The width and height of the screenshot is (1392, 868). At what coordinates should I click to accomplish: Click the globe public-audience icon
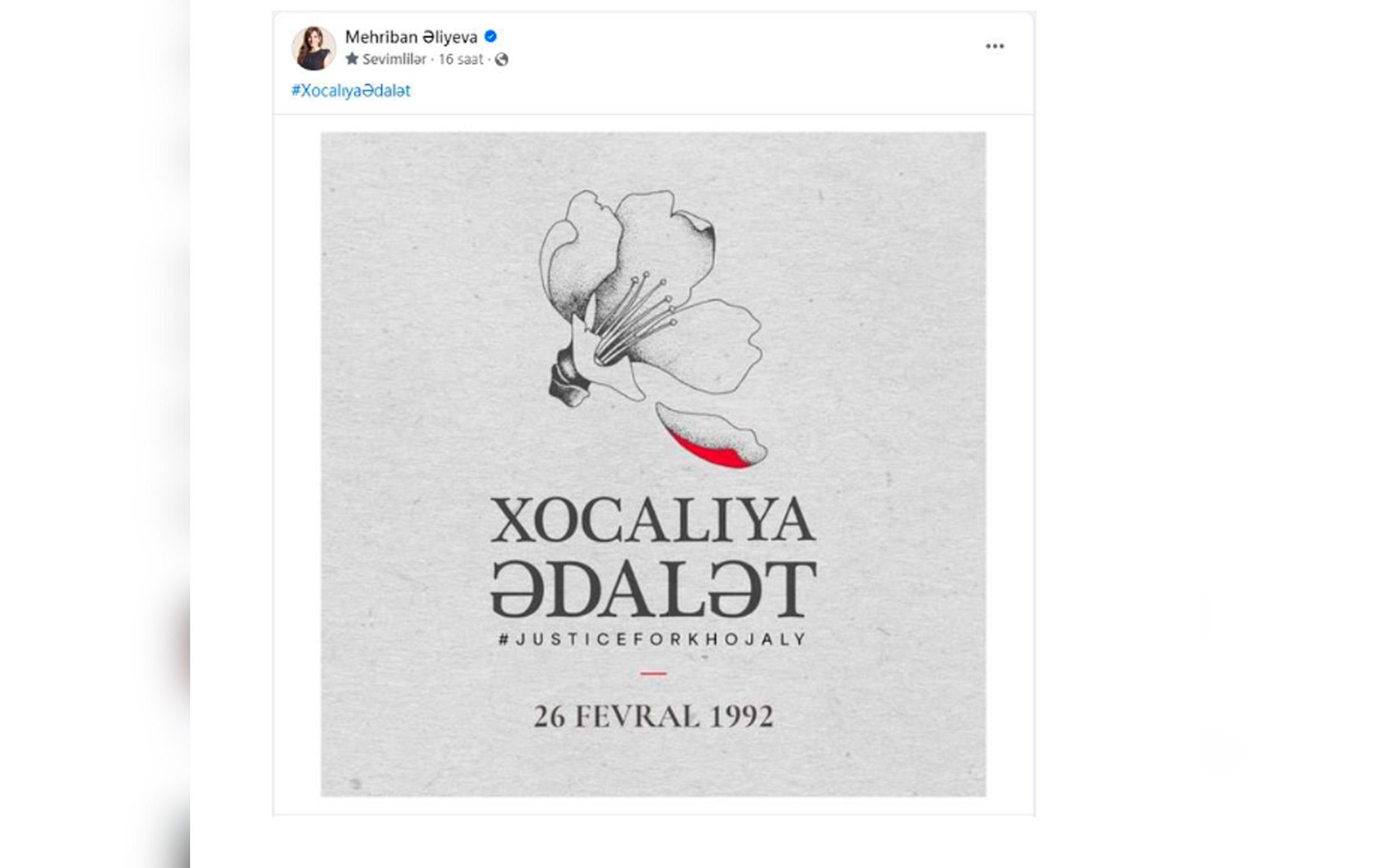click(x=502, y=60)
